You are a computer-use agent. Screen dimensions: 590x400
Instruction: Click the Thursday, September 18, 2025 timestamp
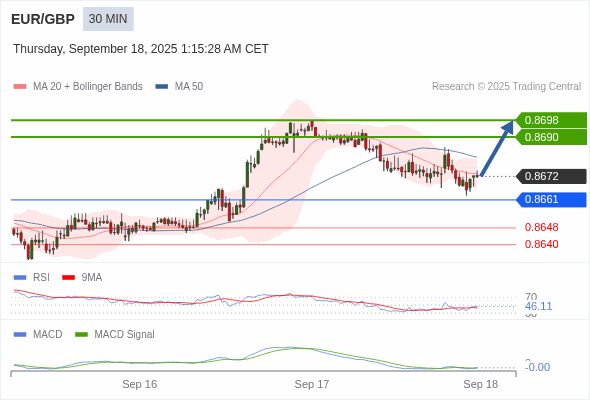click(x=141, y=49)
